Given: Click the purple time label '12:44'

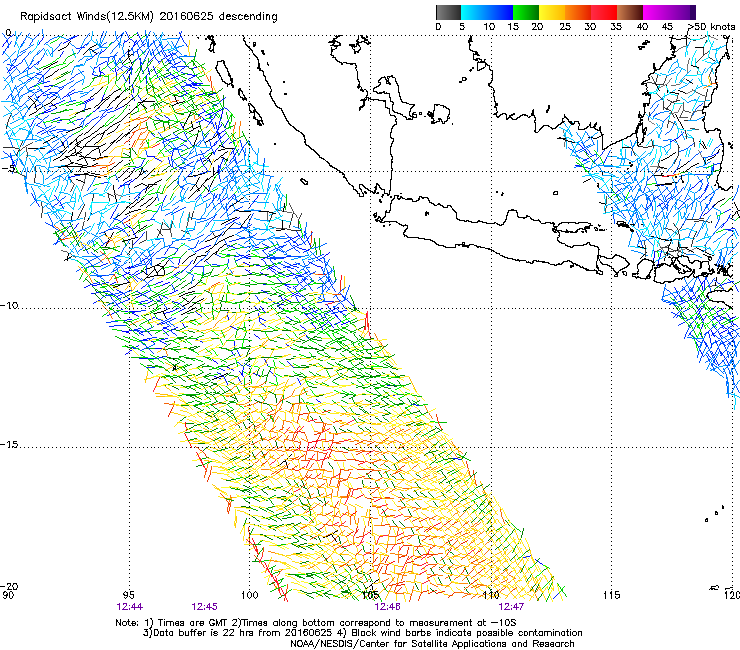Looking at the screenshot, I should pos(130,607).
